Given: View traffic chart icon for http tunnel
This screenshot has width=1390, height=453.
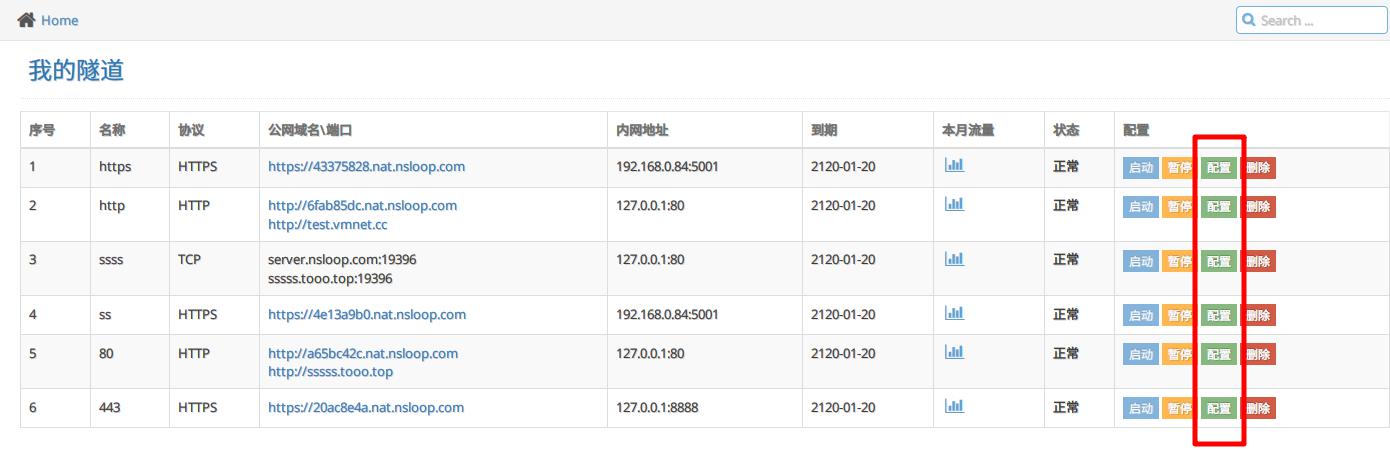Looking at the screenshot, I should pyautogui.click(x=954, y=204).
